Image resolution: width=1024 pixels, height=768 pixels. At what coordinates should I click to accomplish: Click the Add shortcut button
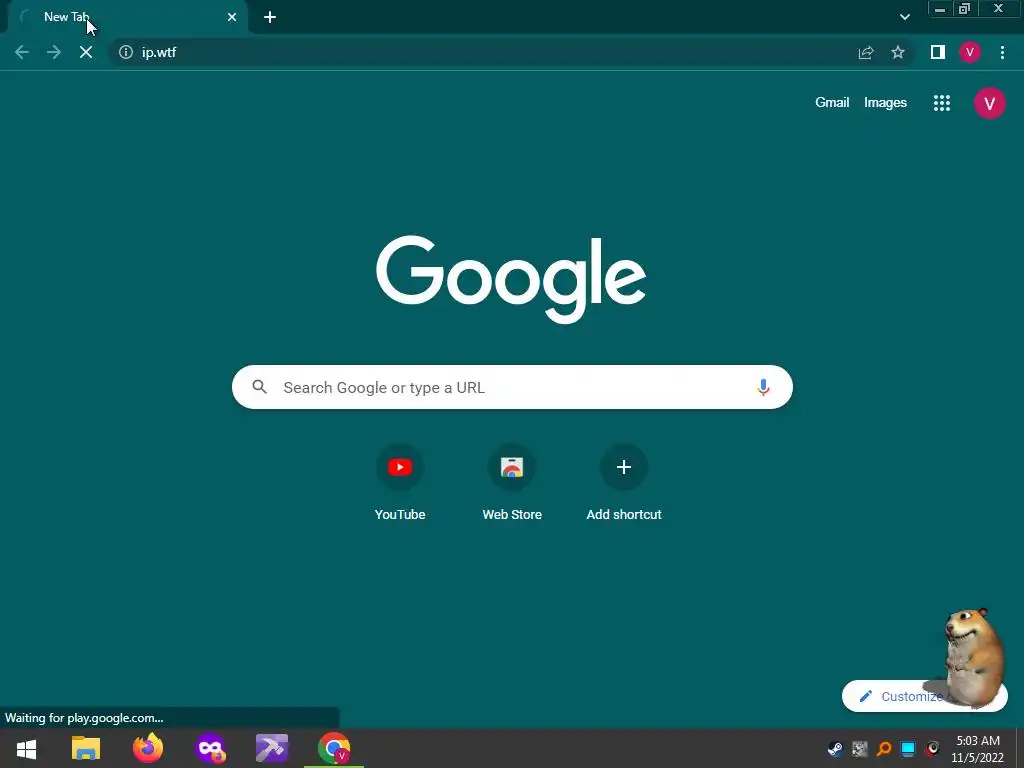pyautogui.click(x=624, y=482)
